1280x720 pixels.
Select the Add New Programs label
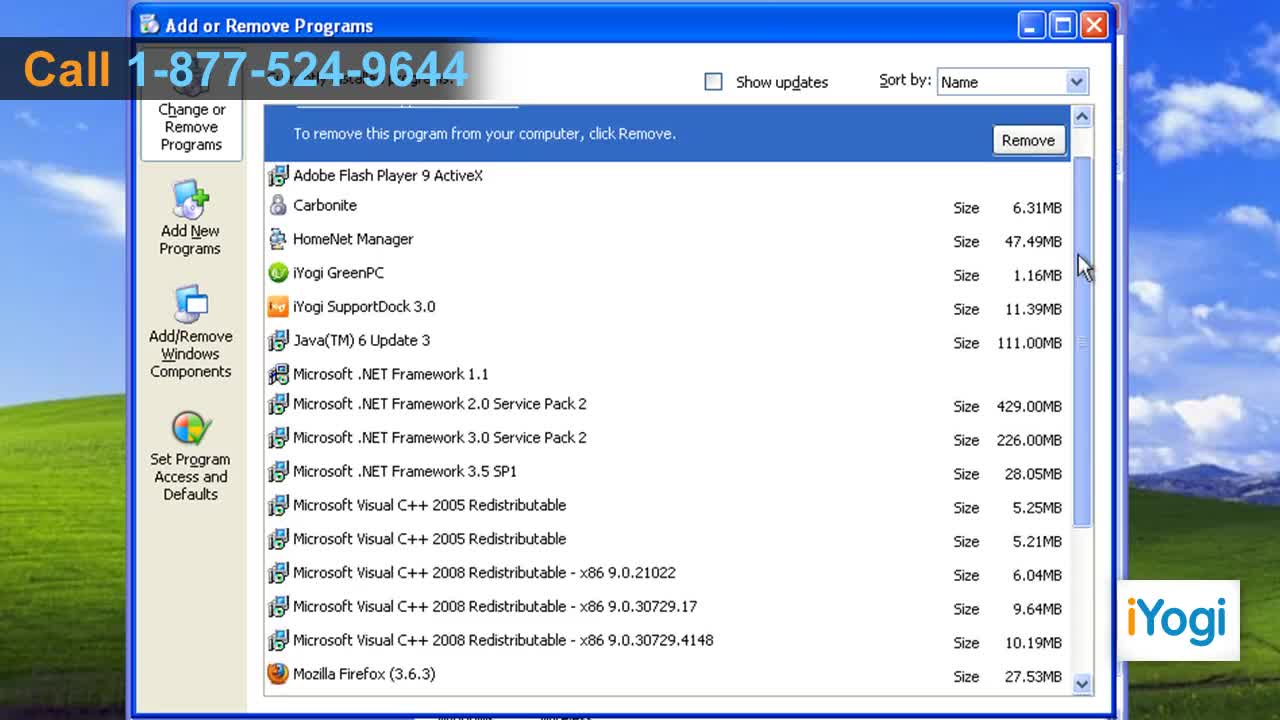point(190,240)
